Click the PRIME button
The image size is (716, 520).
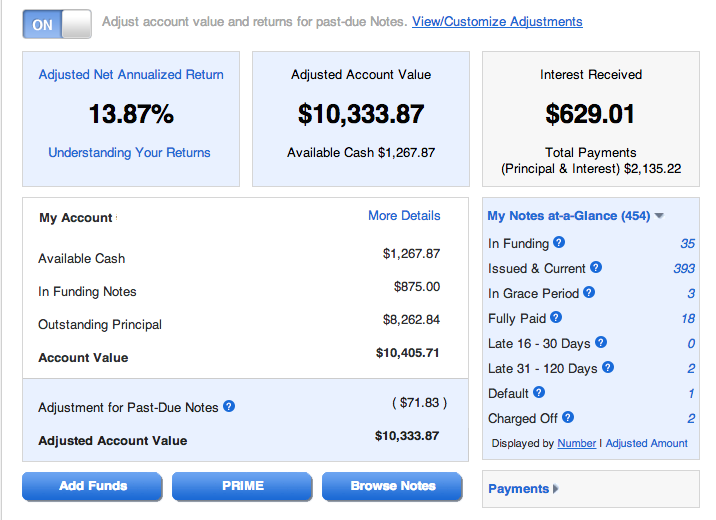tap(242, 486)
